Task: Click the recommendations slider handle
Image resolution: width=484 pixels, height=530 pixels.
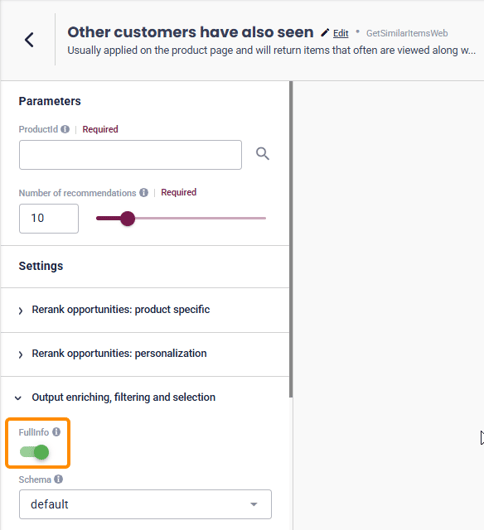Action: pyautogui.click(x=127, y=218)
